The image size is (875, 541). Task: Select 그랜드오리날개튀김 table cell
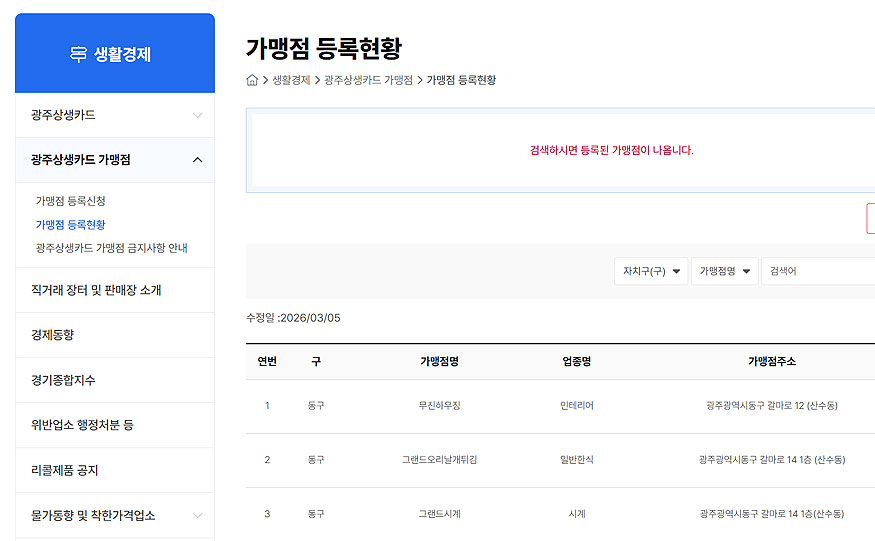pos(440,460)
